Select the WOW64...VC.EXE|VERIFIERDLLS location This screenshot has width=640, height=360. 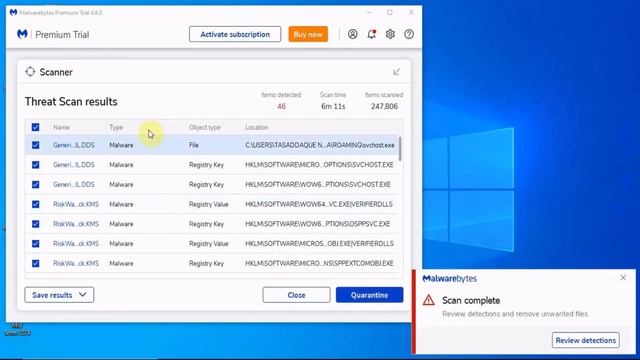click(x=319, y=204)
